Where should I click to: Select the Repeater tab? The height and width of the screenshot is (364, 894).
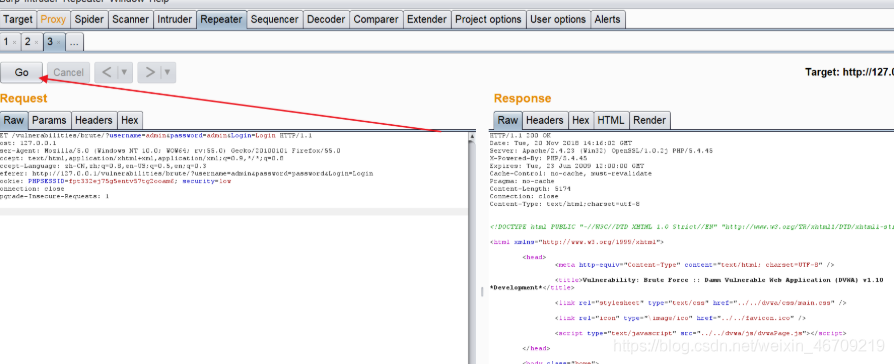click(222, 19)
